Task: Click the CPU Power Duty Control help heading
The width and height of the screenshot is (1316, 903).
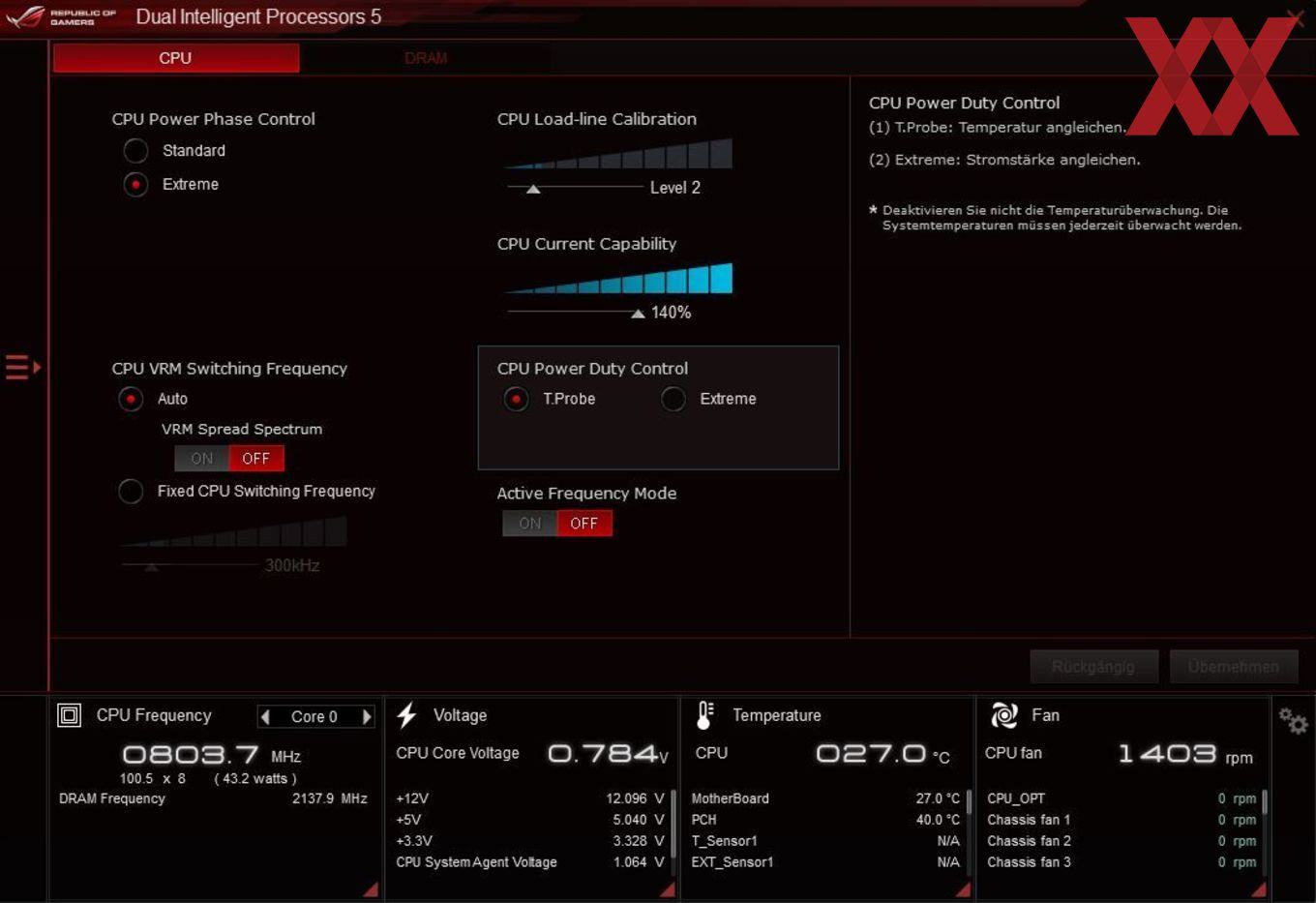Action: (x=964, y=103)
